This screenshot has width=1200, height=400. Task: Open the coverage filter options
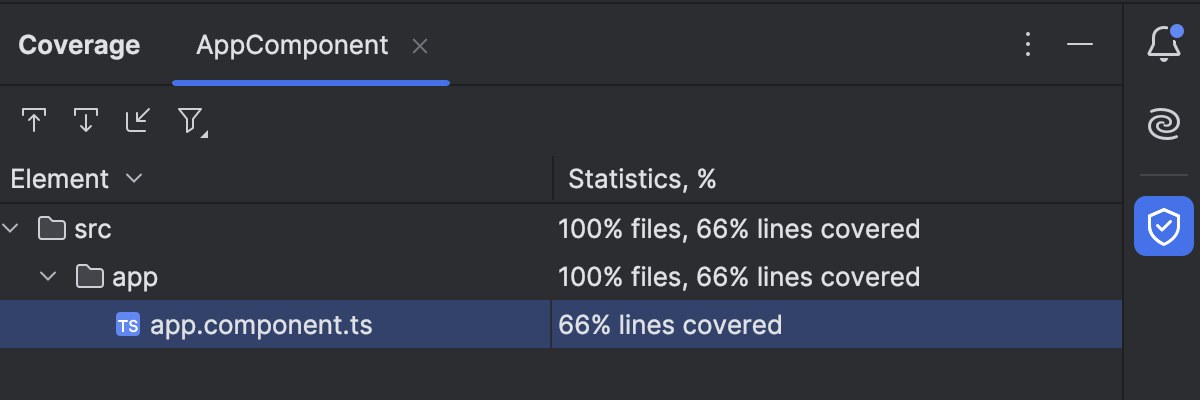pyautogui.click(x=191, y=121)
